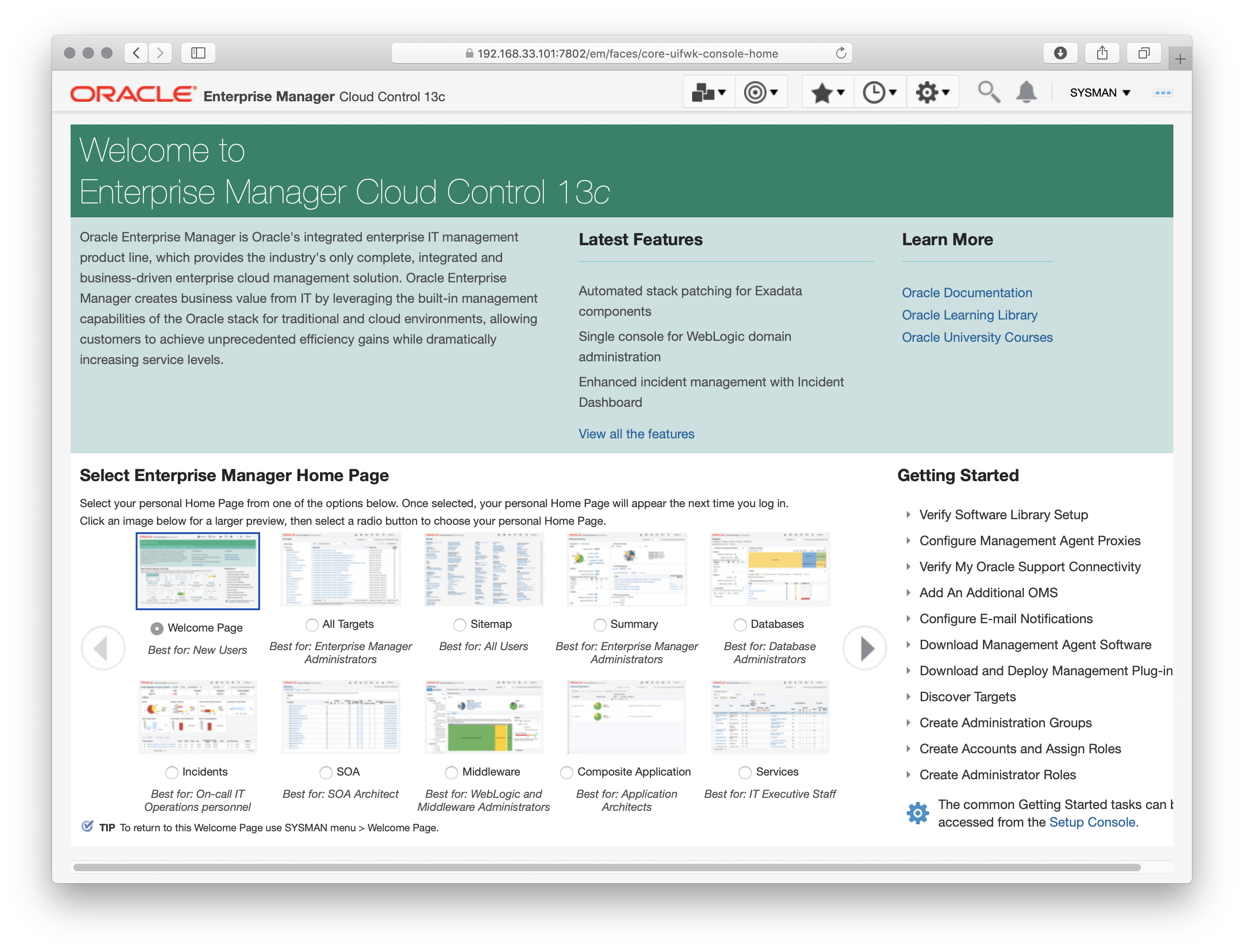This screenshot has width=1244, height=952.
Task: Expand Create Administration Groups
Action: (908, 723)
